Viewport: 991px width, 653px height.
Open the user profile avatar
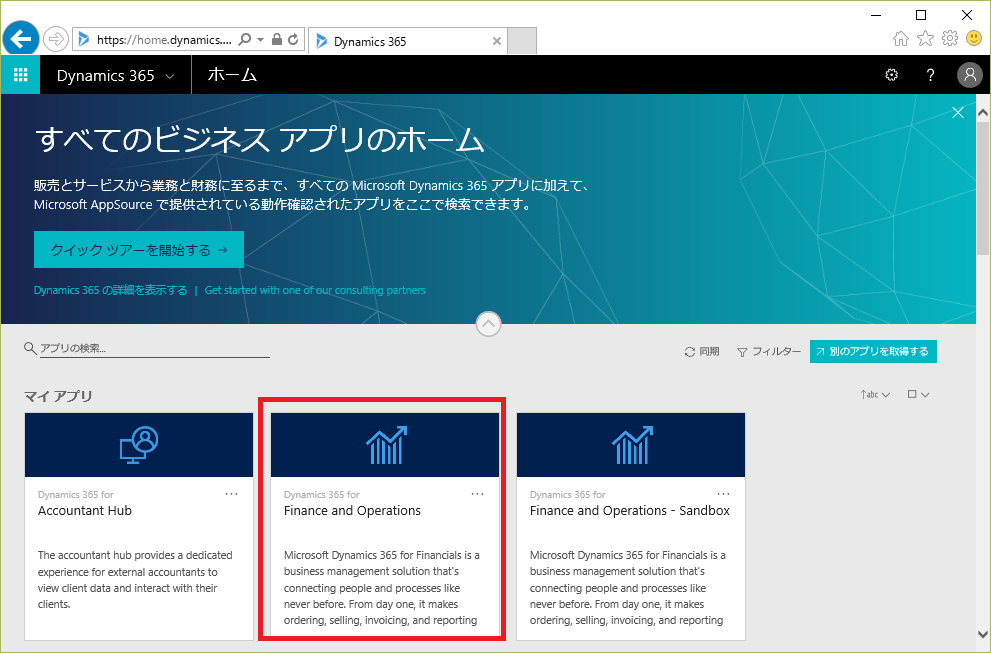pyautogui.click(x=970, y=75)
